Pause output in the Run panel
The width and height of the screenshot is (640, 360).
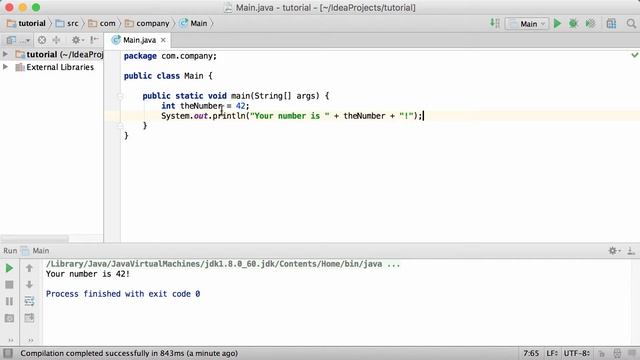click(x=9, y=301)
